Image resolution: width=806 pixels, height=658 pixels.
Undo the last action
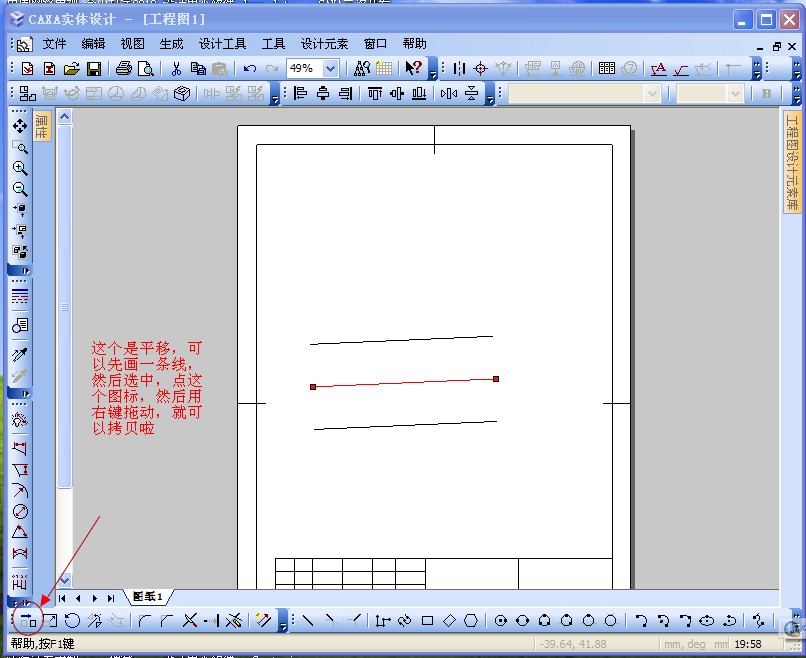250,68
